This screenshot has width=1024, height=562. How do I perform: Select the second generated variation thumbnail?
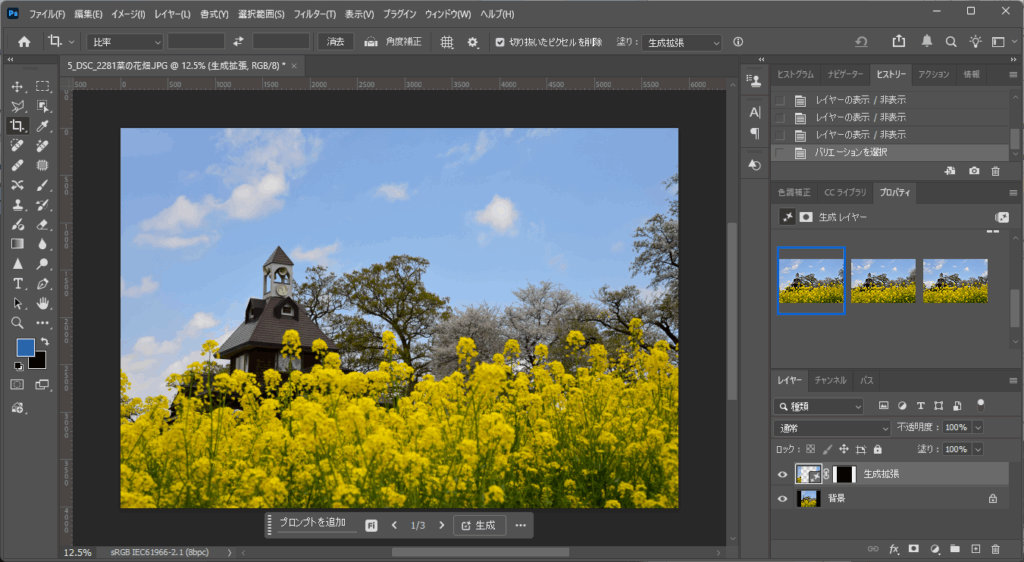[883, 281]
